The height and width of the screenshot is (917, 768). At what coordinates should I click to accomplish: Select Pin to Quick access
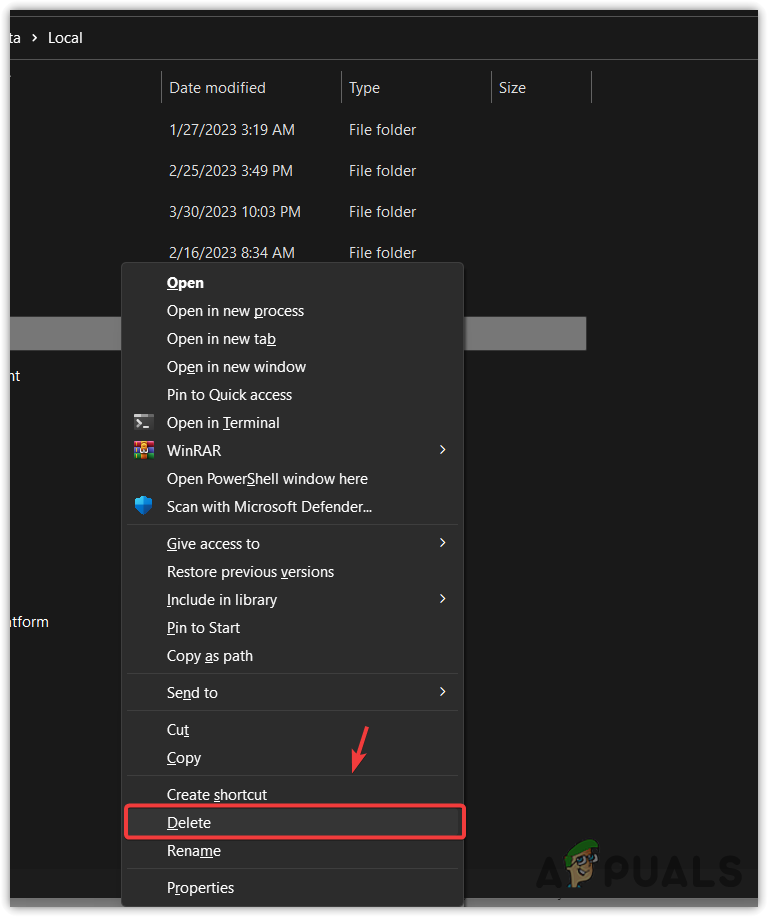(x=229, y=395)
